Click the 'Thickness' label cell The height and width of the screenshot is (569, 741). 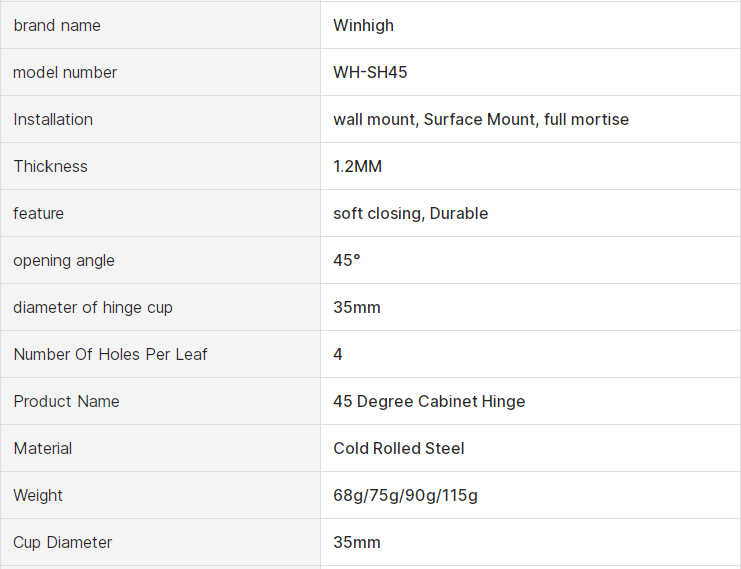click(50, 167)
